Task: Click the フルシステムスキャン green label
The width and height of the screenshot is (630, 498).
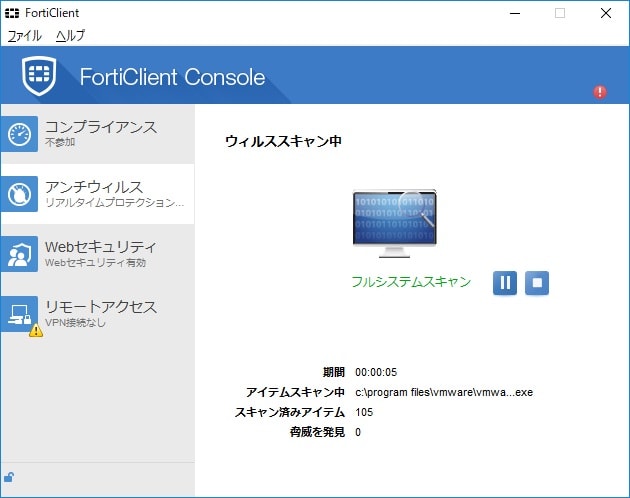Action: (x=411, y=281)
